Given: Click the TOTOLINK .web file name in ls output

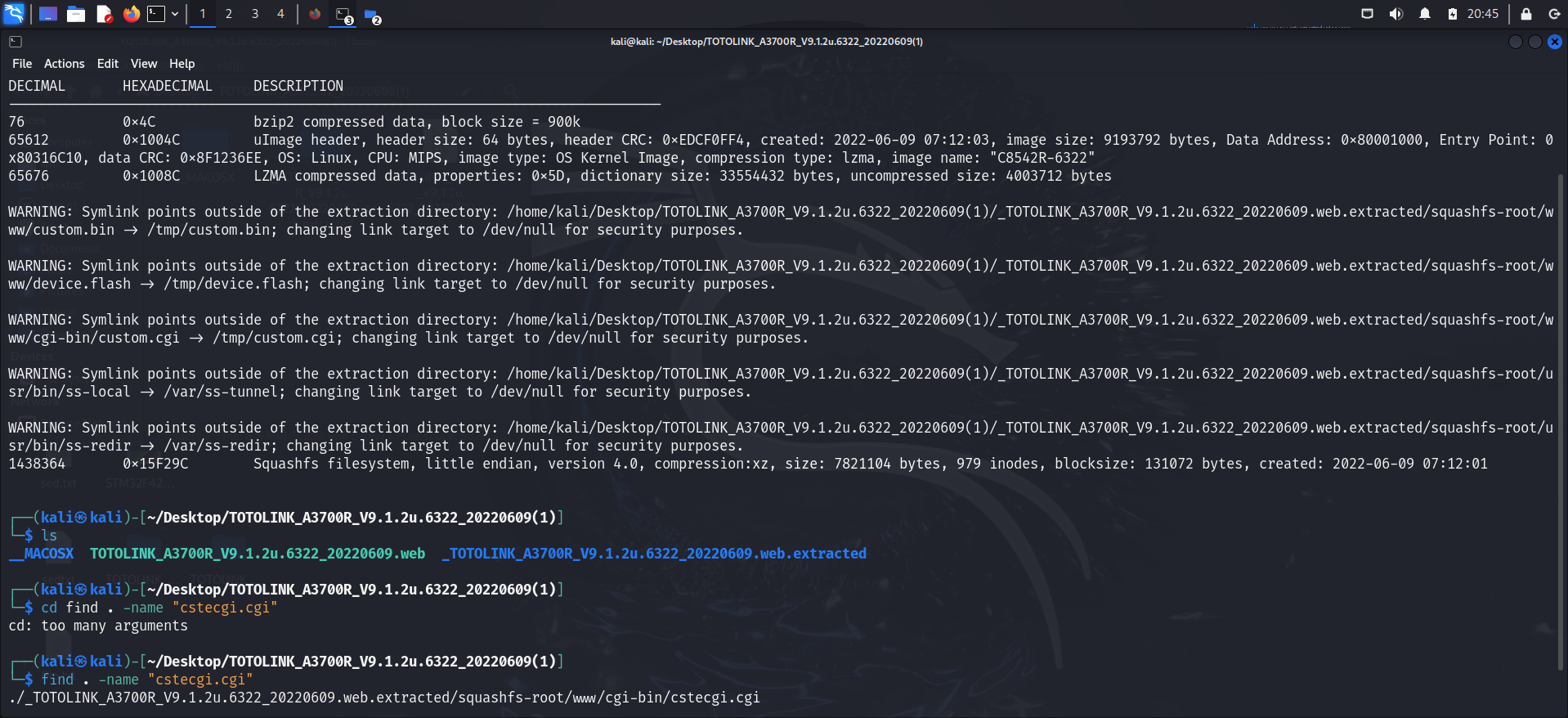Looking at the screenshot, I should click(x=258, y=554).
